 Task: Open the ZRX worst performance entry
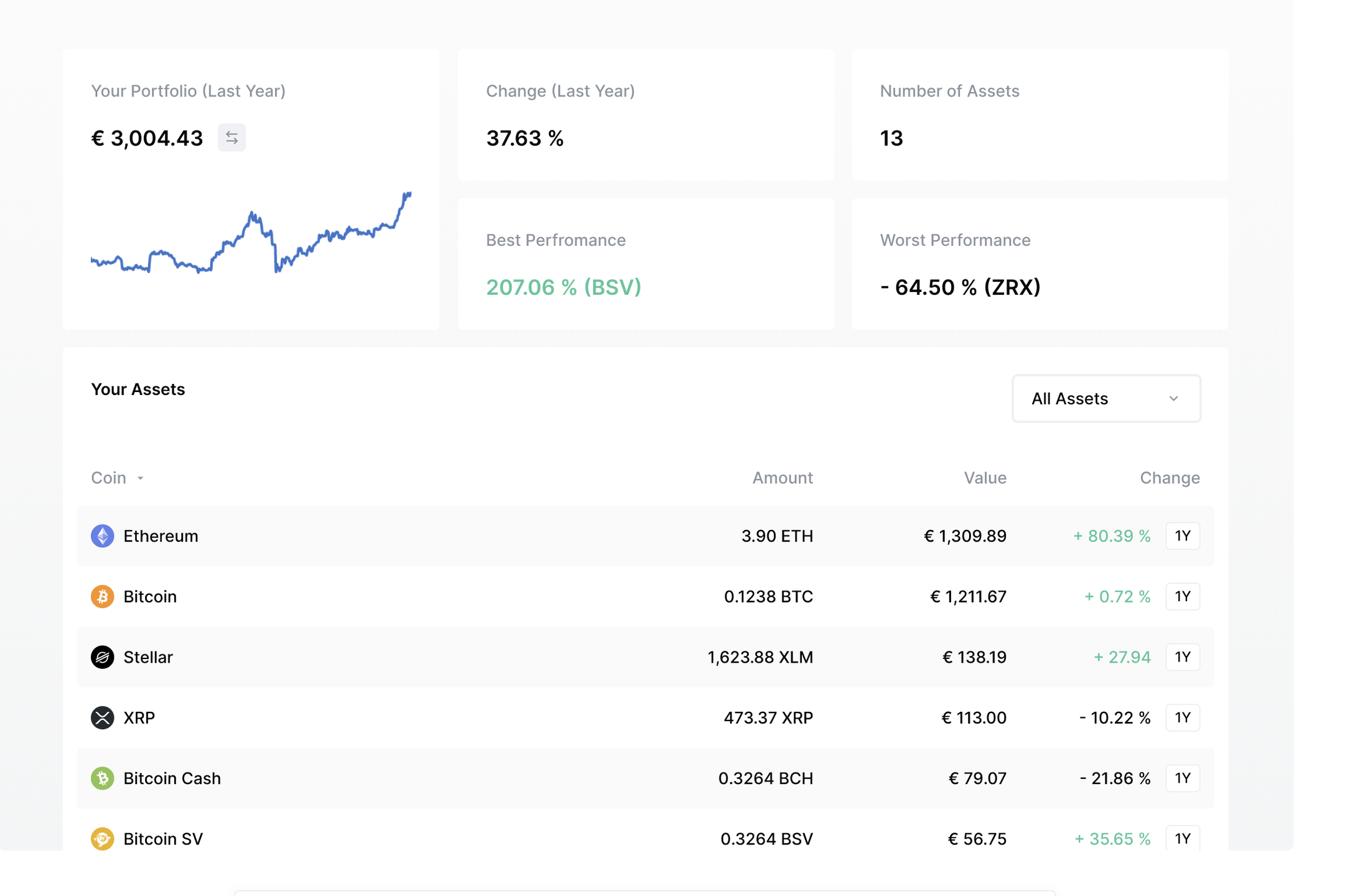pos(960,287)
